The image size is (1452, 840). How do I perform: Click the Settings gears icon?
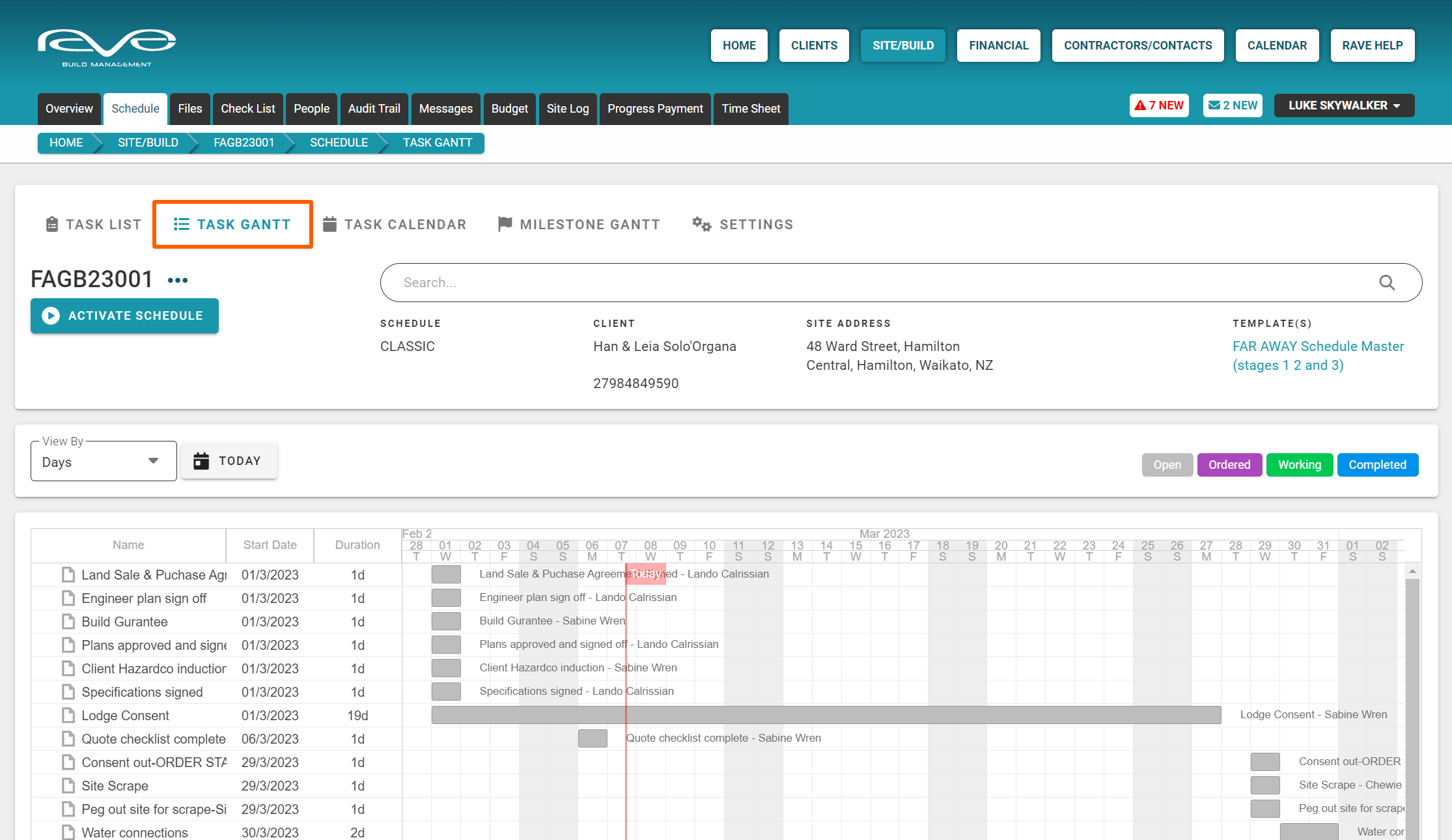click(x=701, y=225)
